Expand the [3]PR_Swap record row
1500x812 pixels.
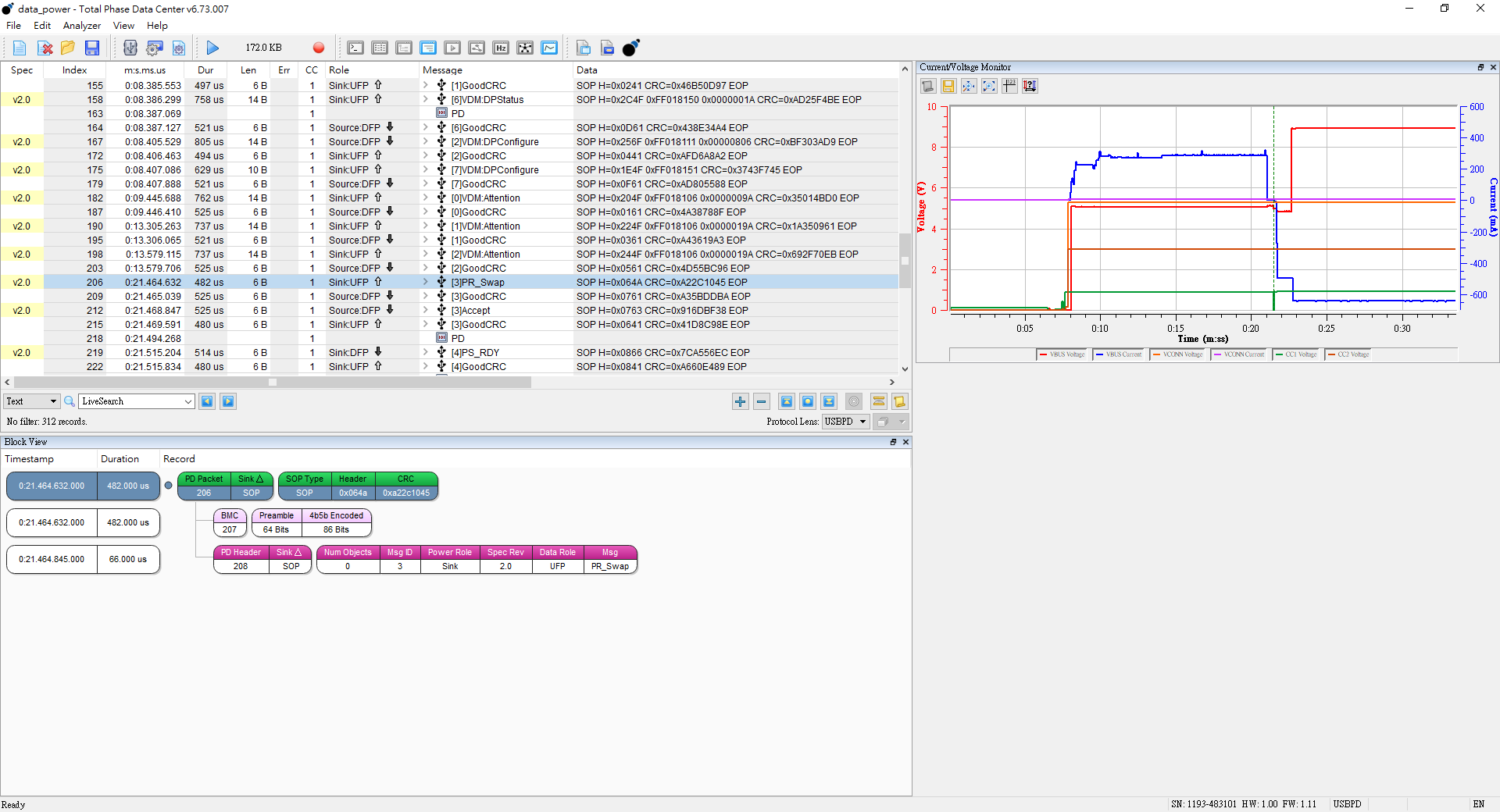pyautogui.click(x=426, y=282)
